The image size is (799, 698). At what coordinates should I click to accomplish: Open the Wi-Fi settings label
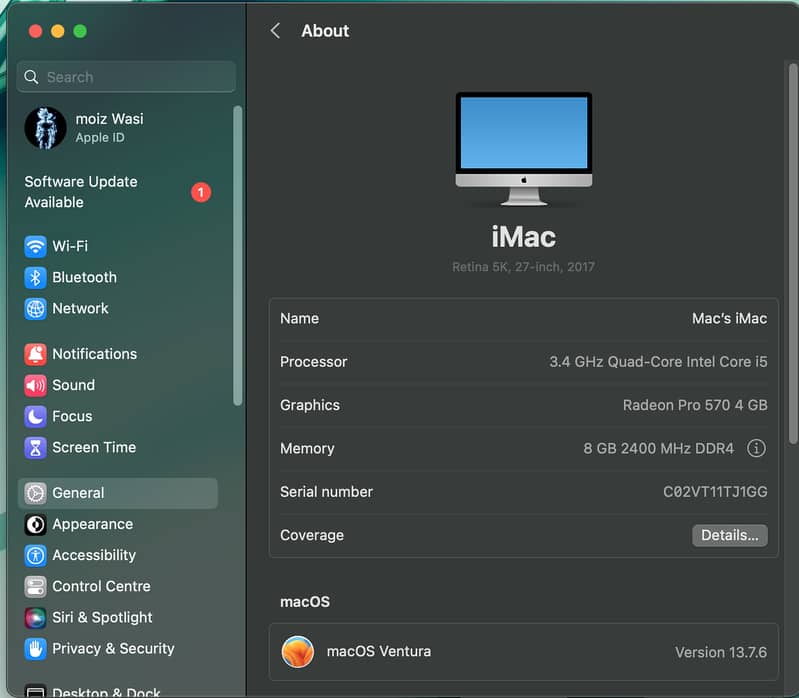[70, 246]
